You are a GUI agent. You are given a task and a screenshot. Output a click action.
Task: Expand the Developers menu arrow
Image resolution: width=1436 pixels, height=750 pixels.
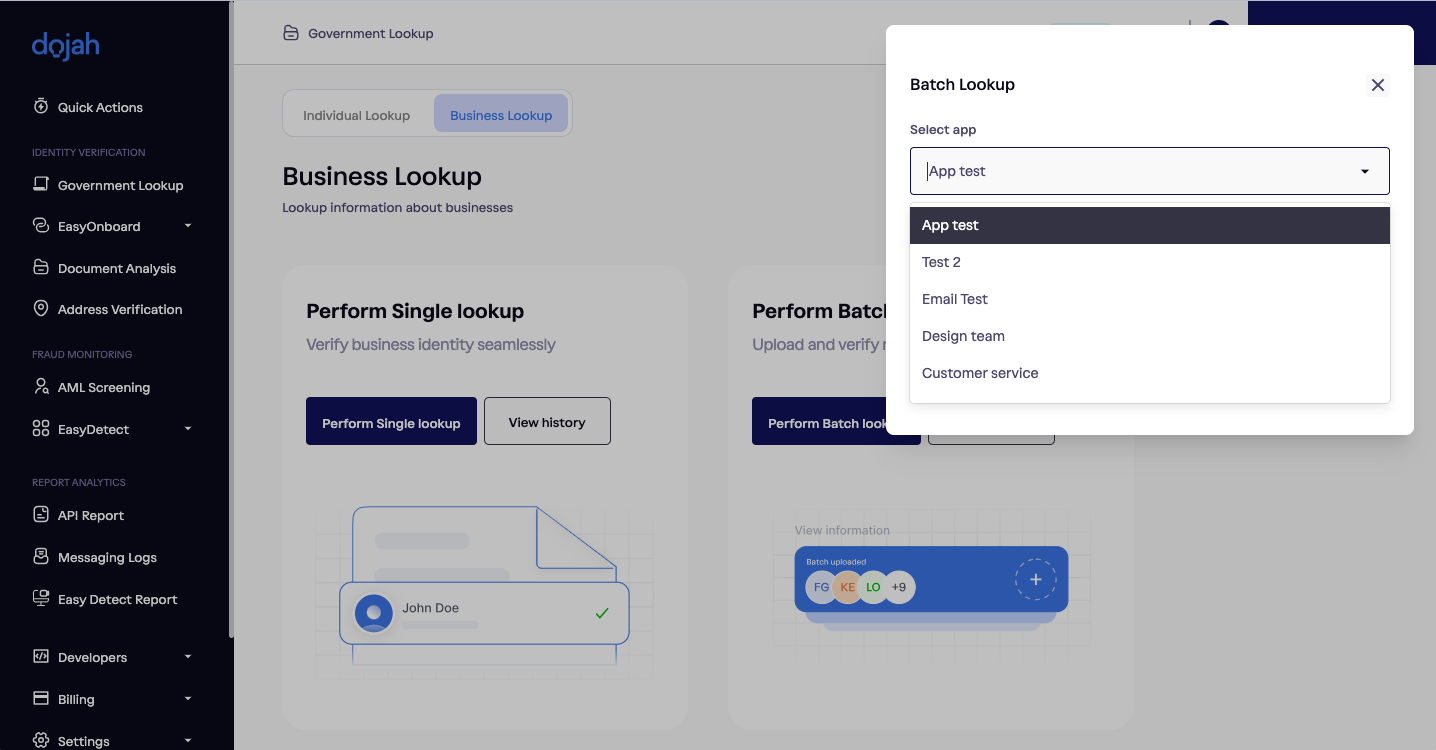(188, 657)
